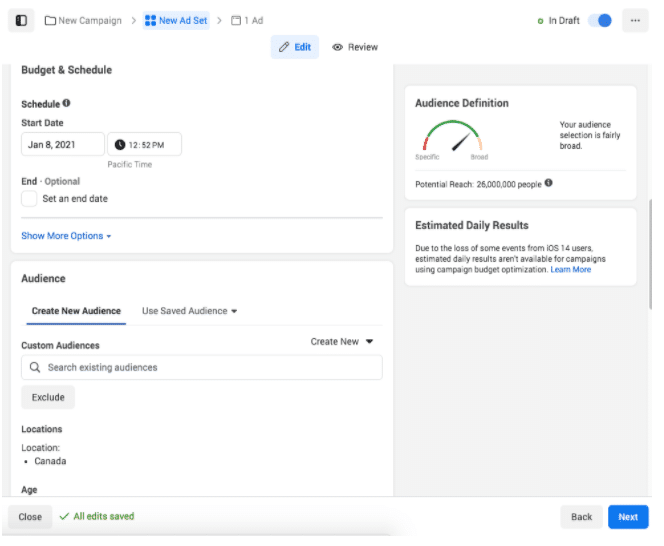Select the Create New Audience tab
This screenshot has width=664, height=546.
tap(76, 311)
